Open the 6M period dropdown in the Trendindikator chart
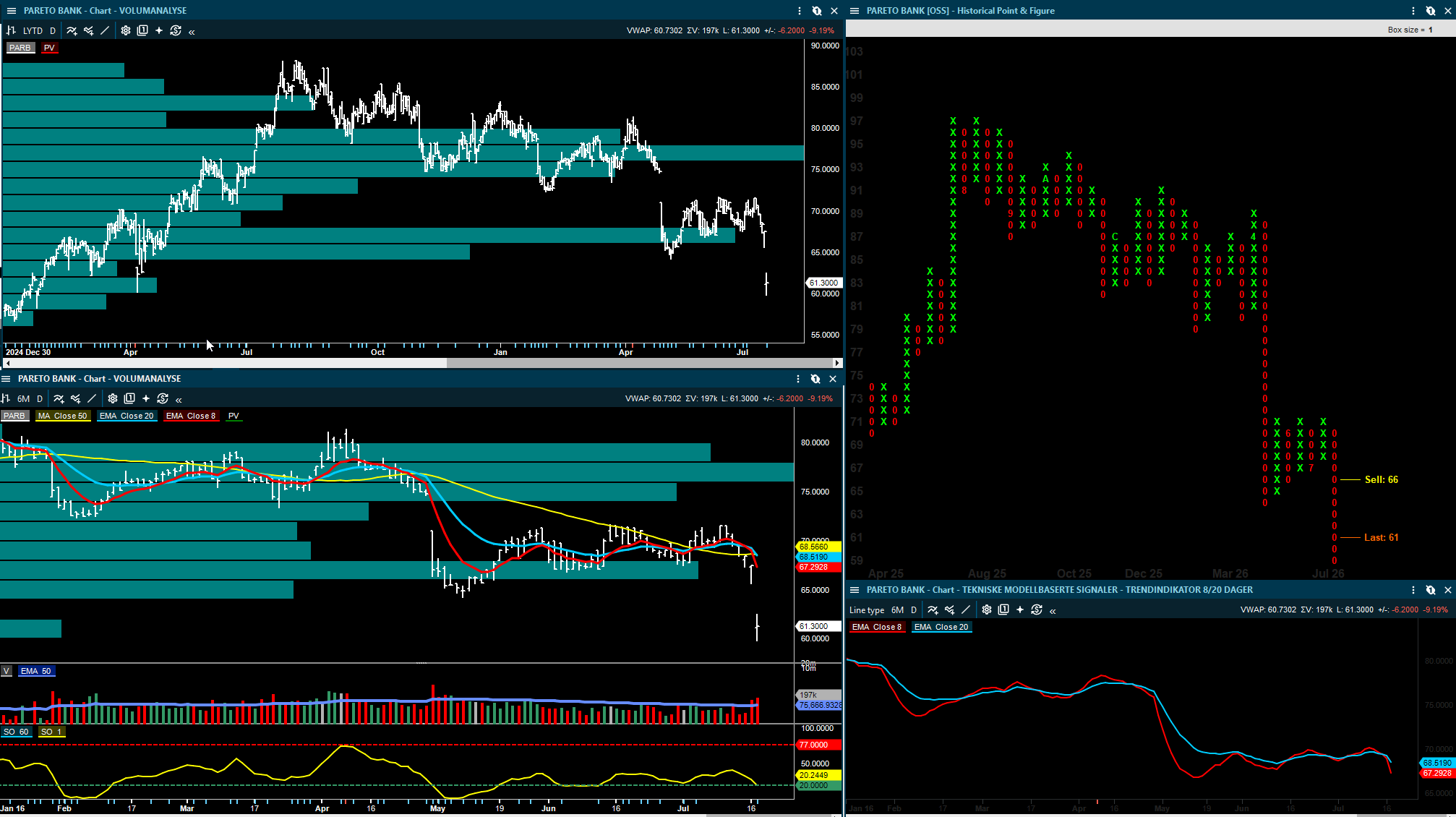Screen dimensions: 1456x817 [x=898, y=609]
